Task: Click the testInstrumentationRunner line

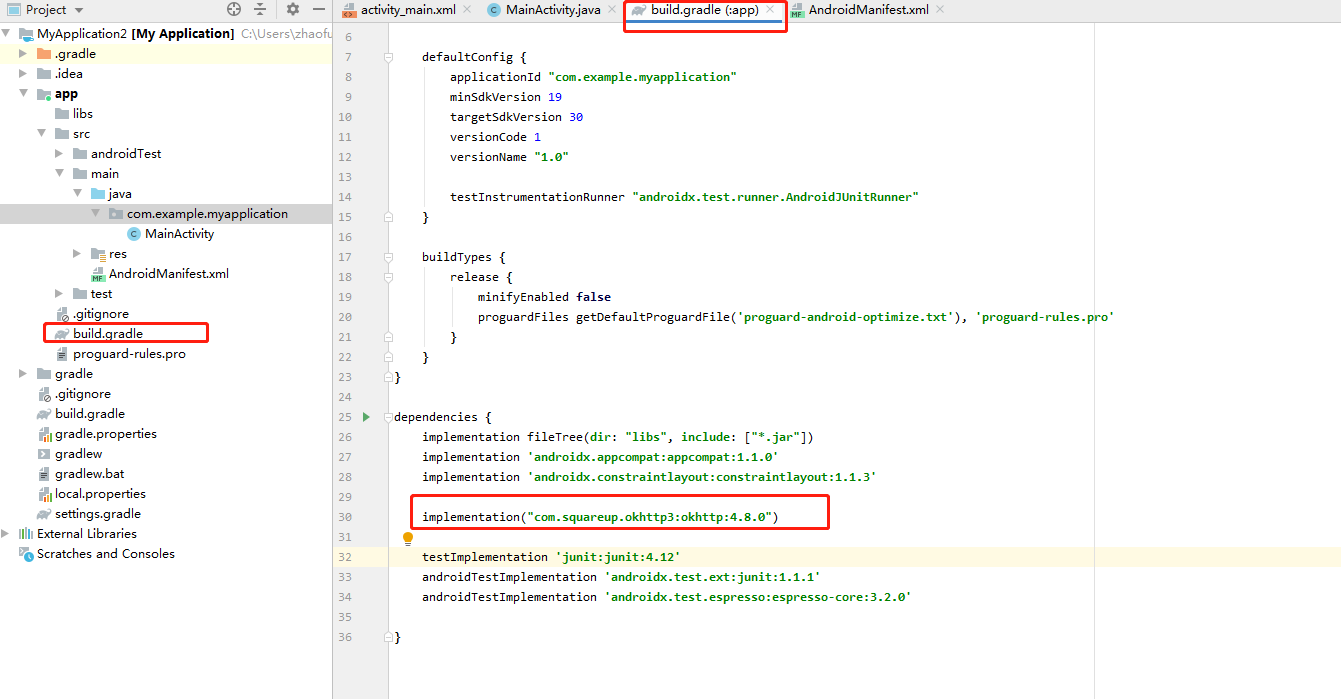Action: pos(684,197)
